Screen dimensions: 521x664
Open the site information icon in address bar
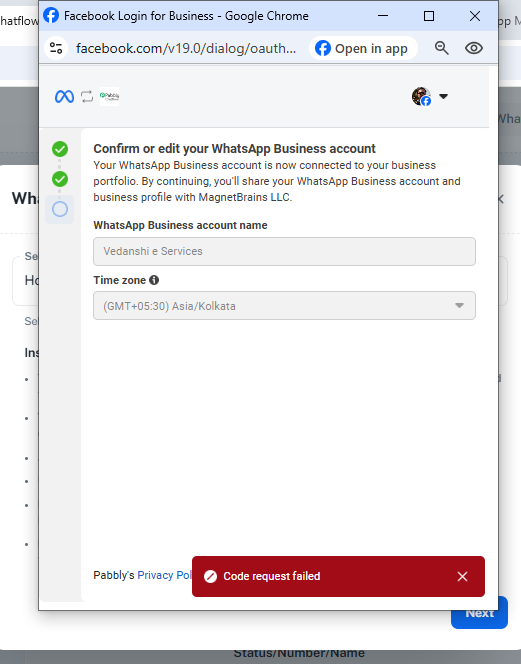pos(56,48)
